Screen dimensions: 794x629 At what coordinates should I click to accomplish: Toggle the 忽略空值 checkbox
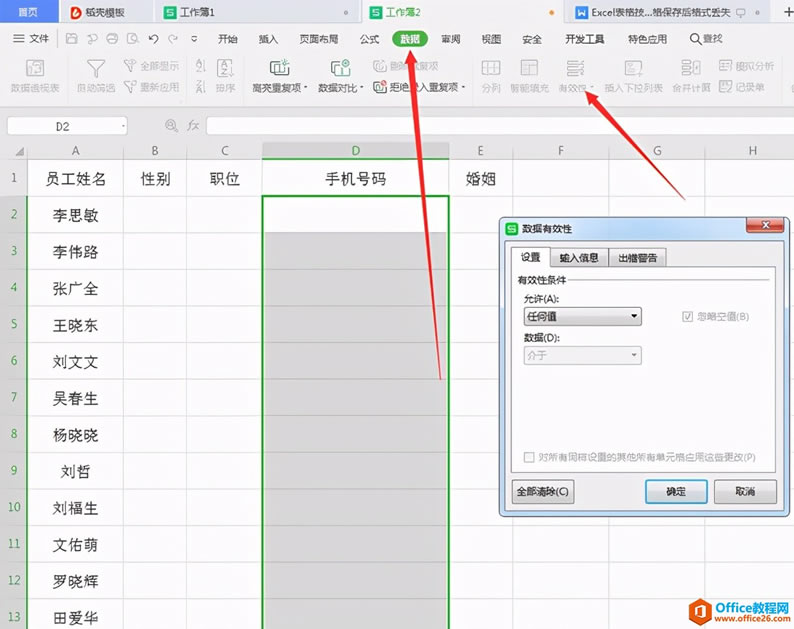pyautogui.click(x=687, y=317)
